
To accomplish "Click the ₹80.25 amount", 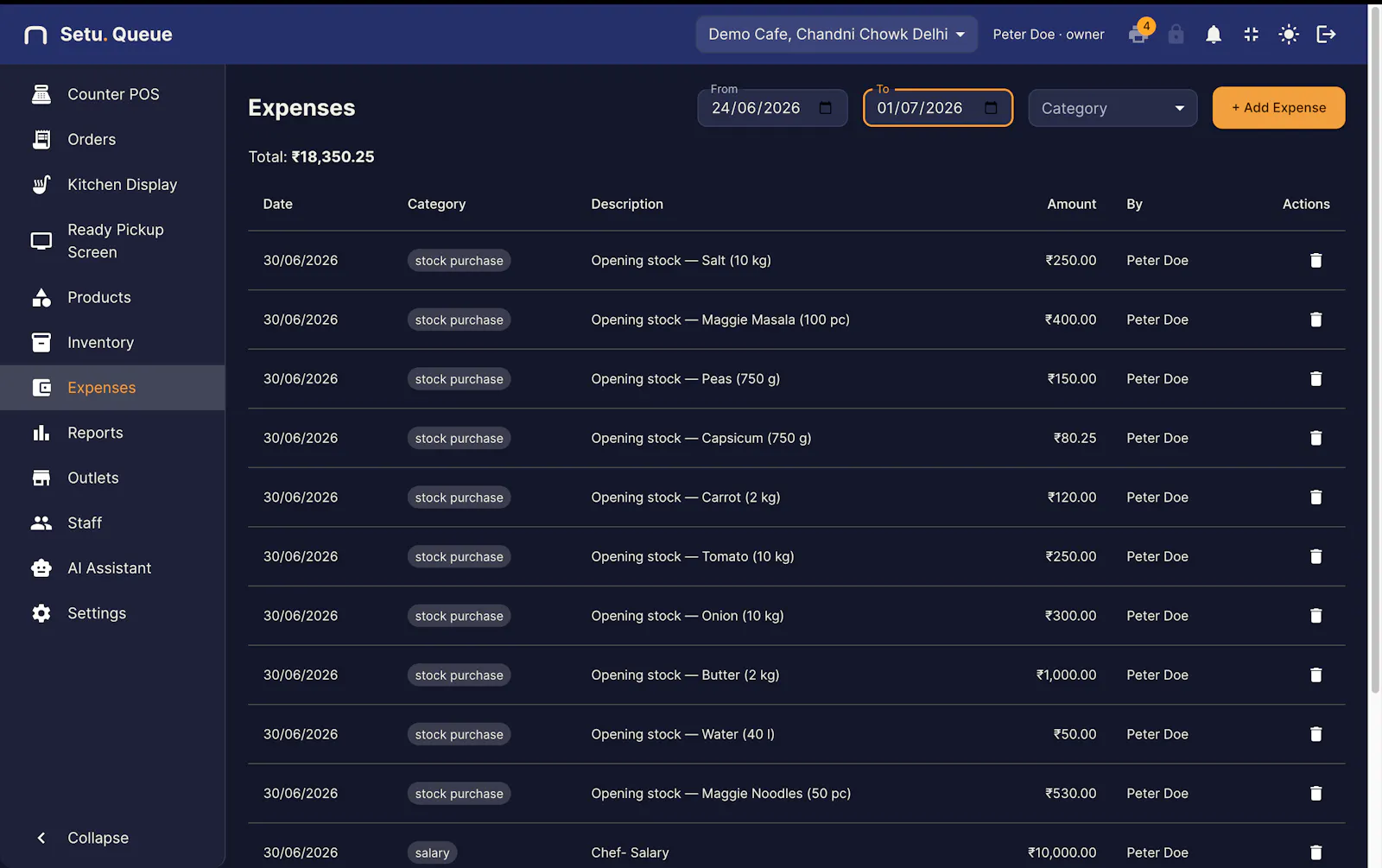I will click(1075, 438).
